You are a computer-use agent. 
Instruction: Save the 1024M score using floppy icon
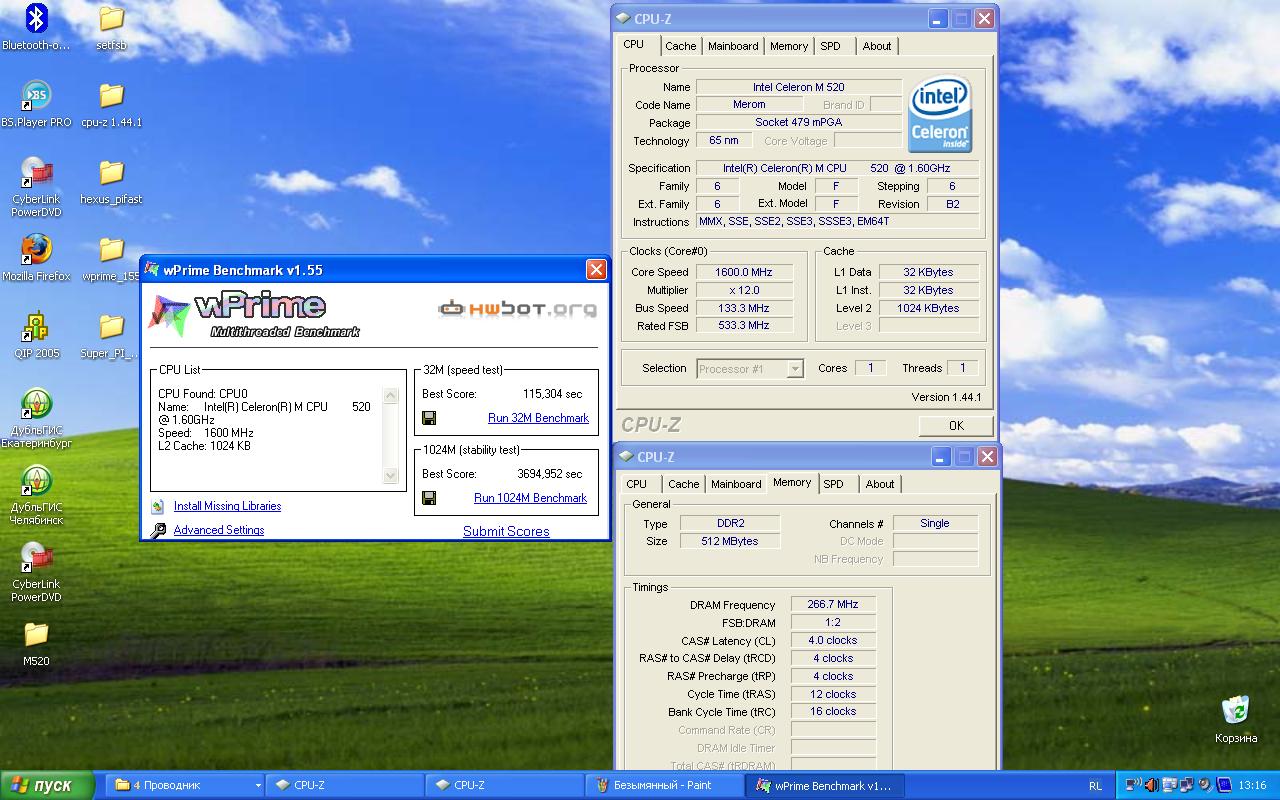(429, 498)
